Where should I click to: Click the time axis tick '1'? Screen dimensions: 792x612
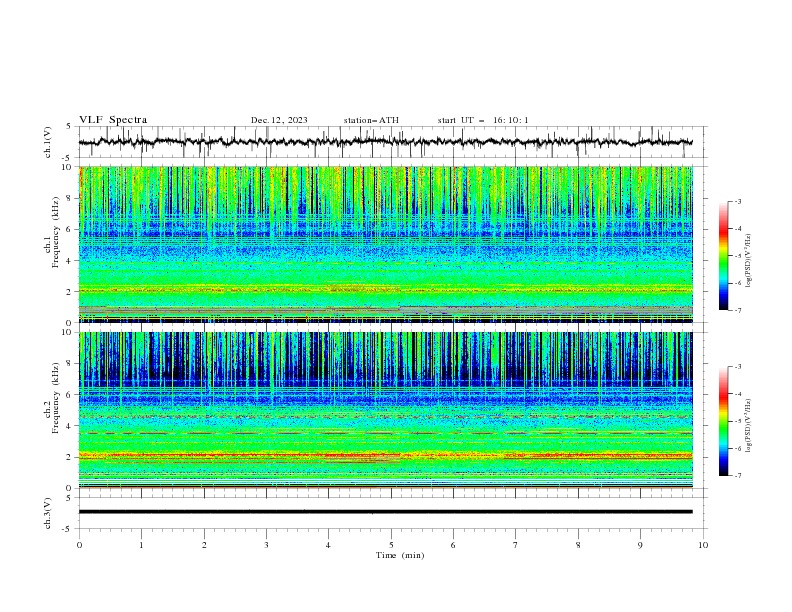(x=141, y=545)
